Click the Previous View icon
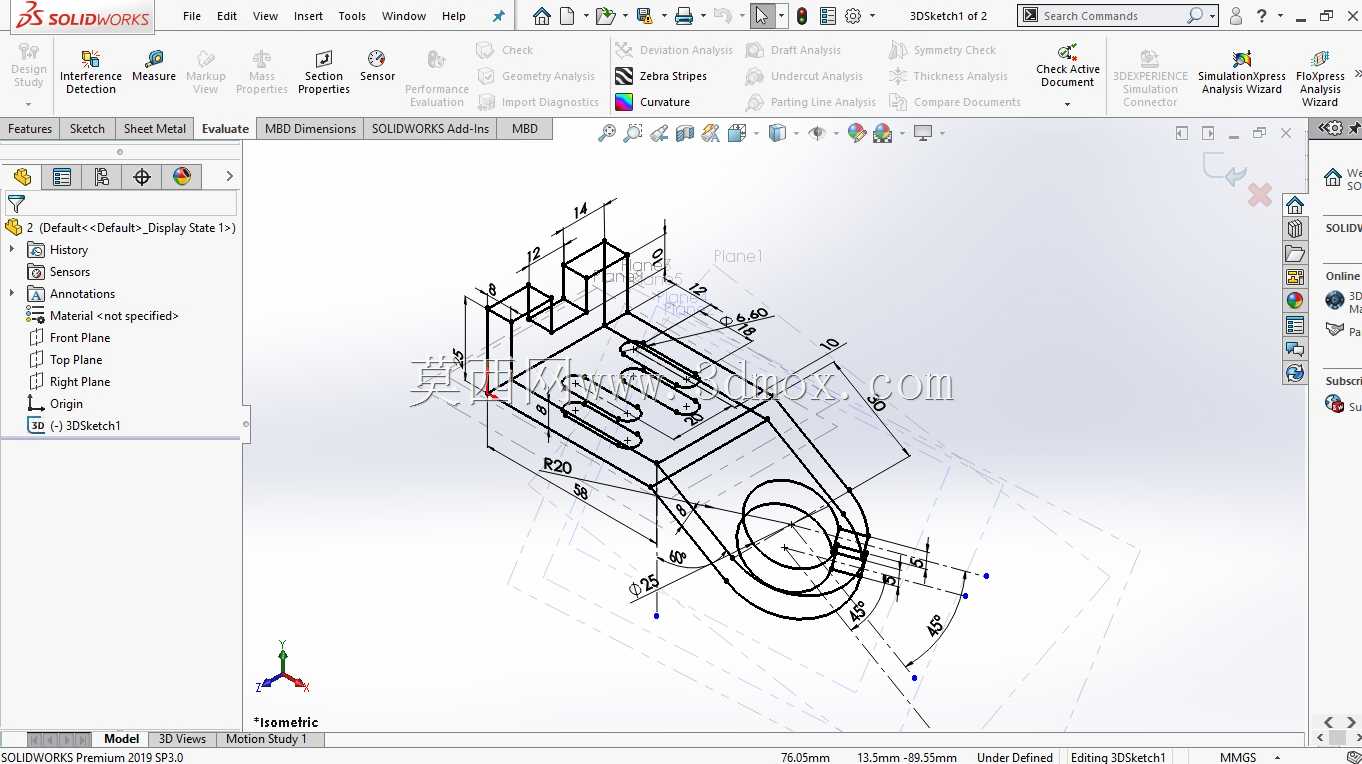Viewport: 1362px width, 764px height. coord(658,133)
